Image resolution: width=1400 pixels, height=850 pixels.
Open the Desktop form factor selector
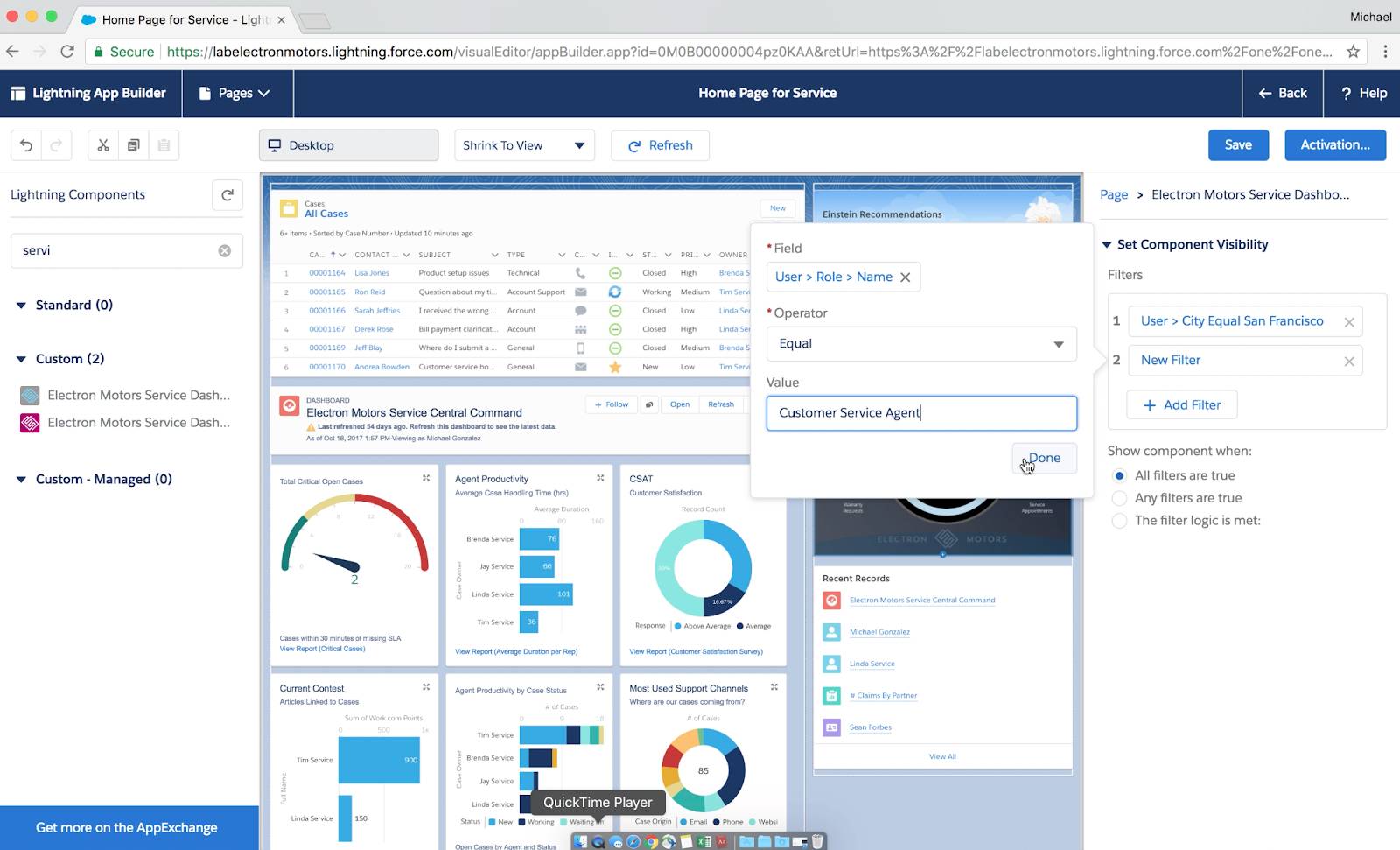(348, 146)
